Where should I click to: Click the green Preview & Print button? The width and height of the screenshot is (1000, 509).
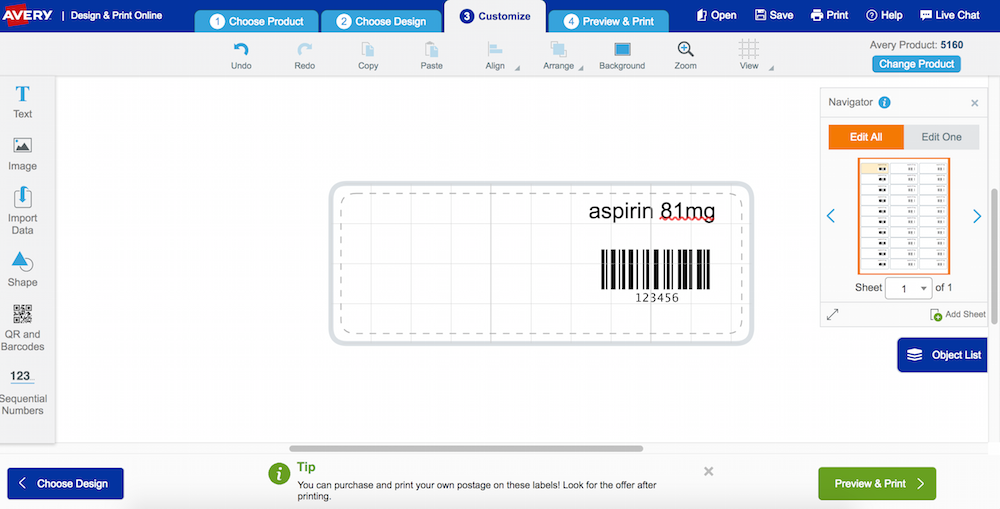tap(877, 483)
